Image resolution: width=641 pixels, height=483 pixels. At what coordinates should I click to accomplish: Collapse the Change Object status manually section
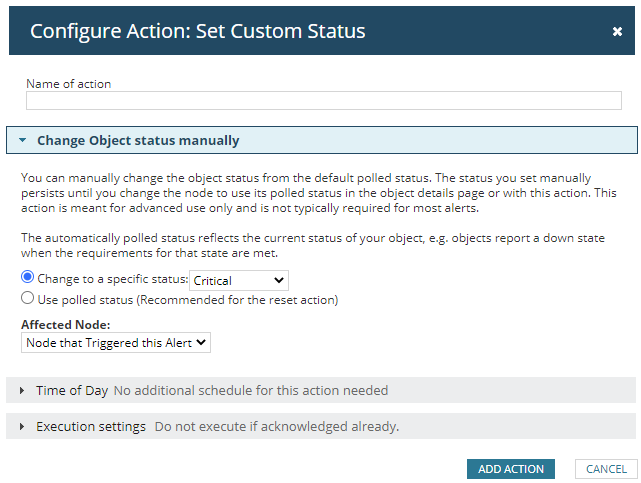322,140
